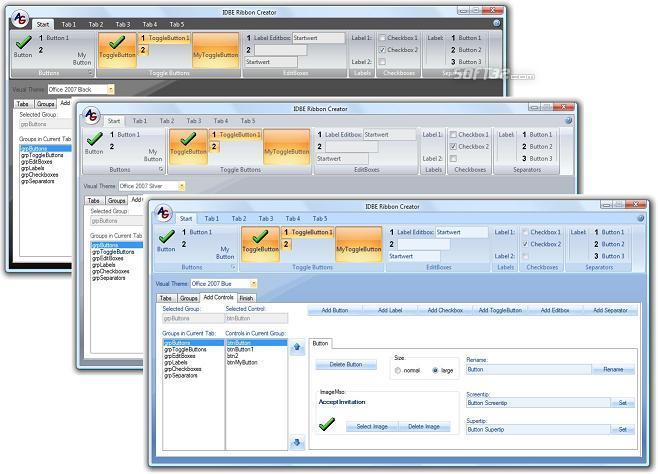Open the Groups tab in the blue window
658x474 pixels.
click(x=188, y=298)
